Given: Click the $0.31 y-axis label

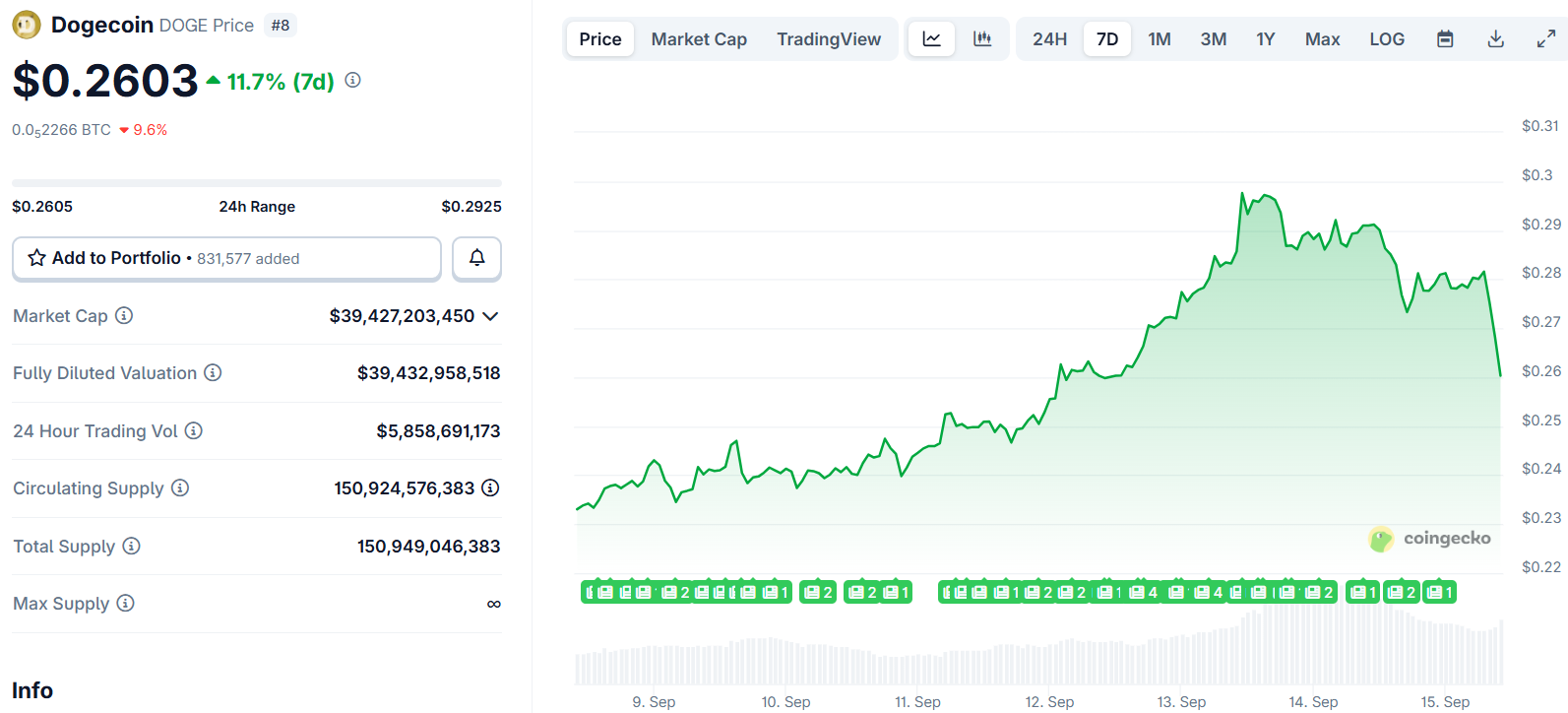Looking at the screenshot, I should pyautogui.click(x=1540, y=126).
